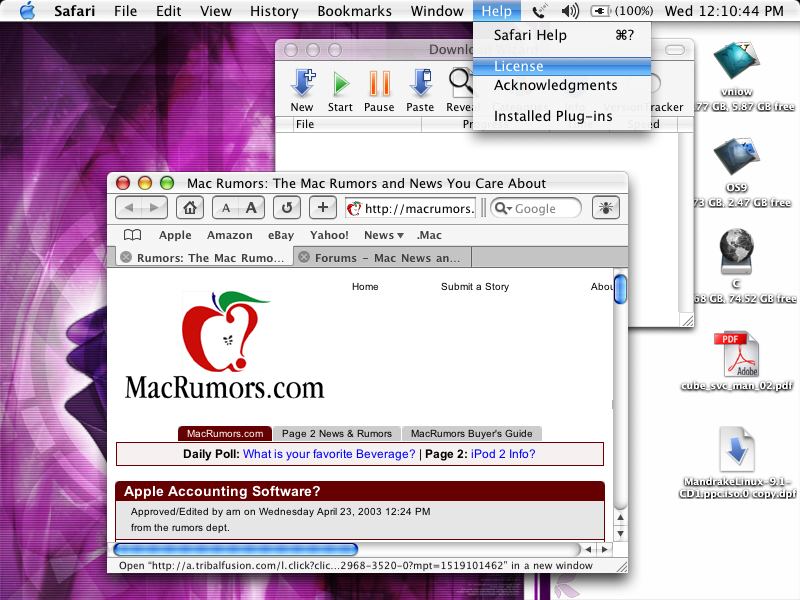Click the Apple Accounting Software? headline
800x600 pixels.
[x=222, y=491]
